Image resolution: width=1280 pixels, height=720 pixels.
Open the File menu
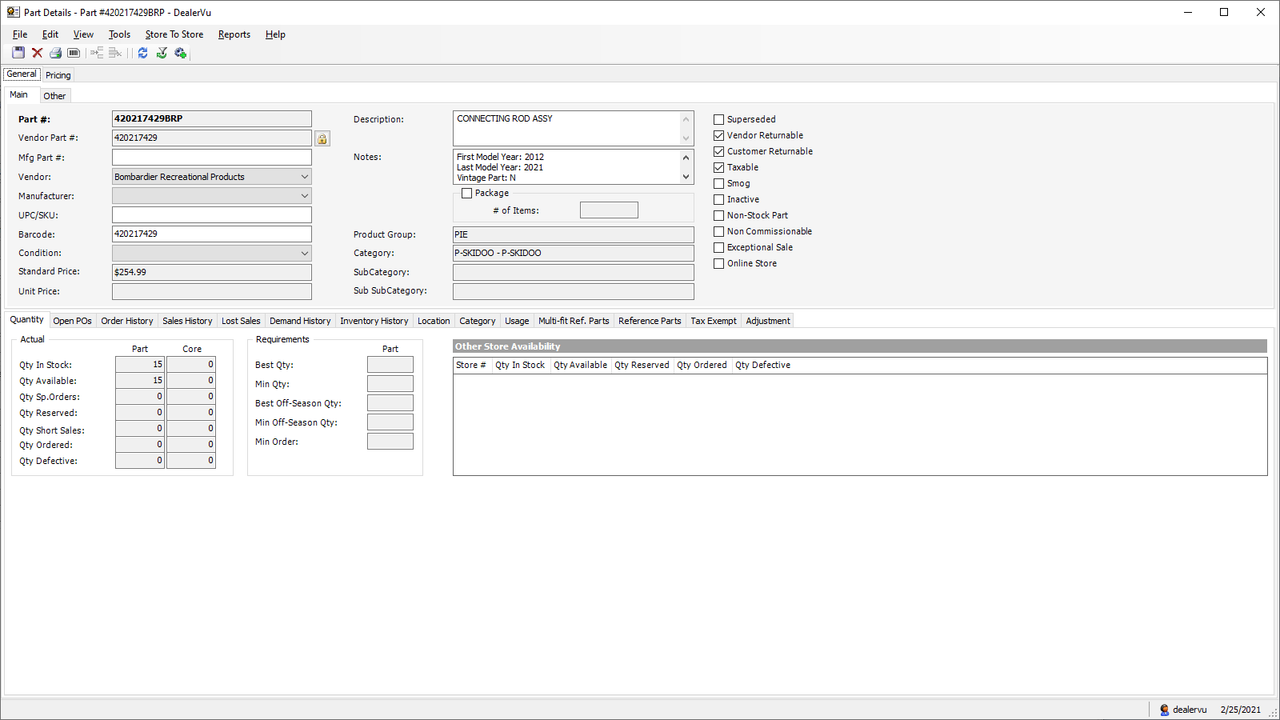point(20,34)
